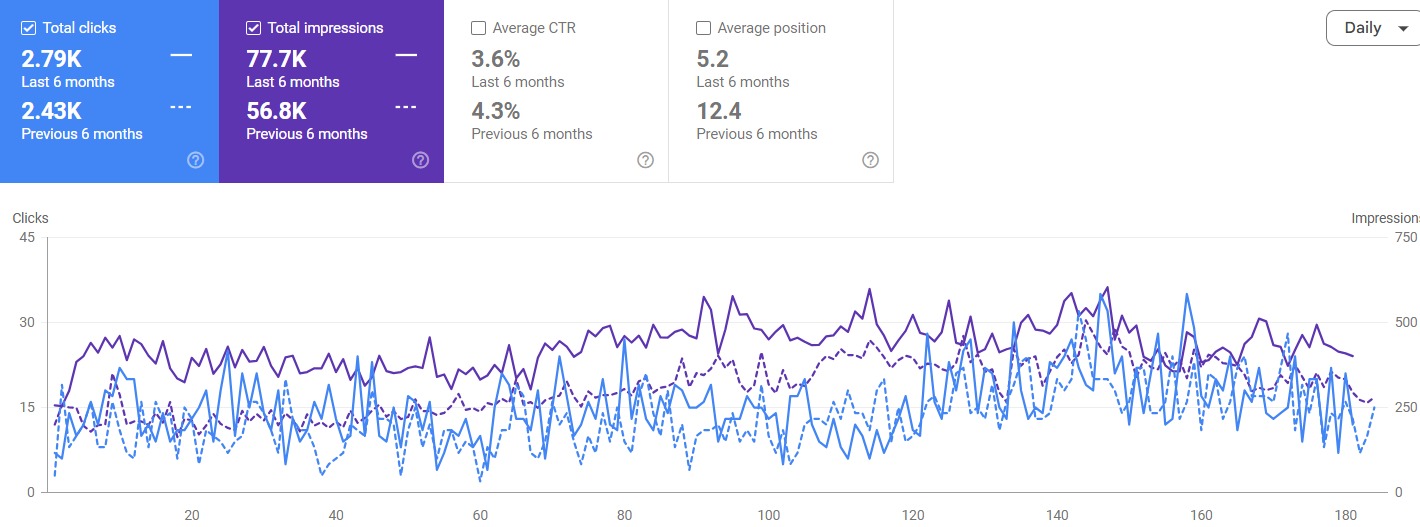Click help icon on Total clicks card
The height and width of the screenshot is (527, 1420).
point(196,160)
